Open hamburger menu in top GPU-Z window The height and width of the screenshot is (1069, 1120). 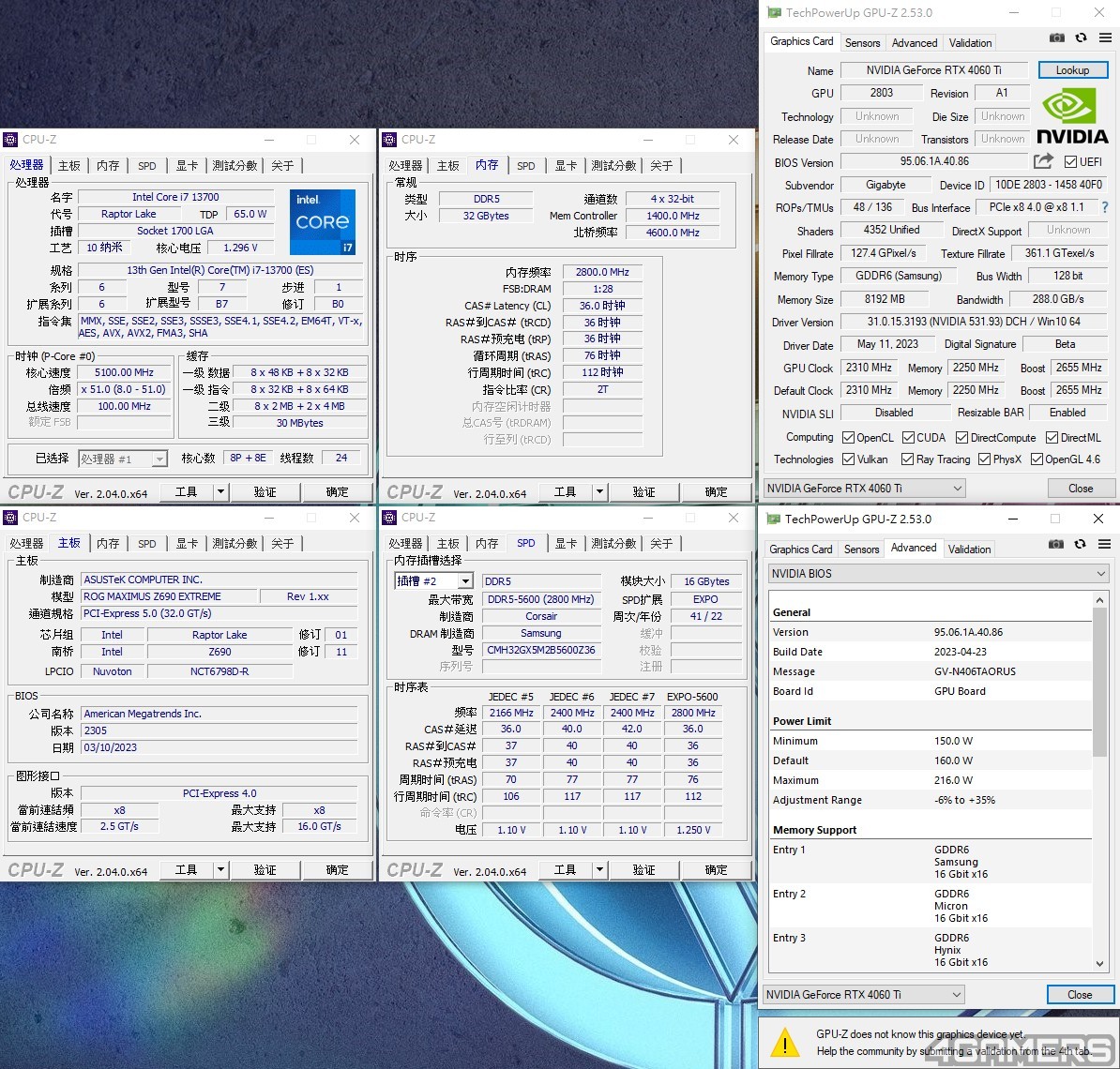pyautogui.click(x=1105, y=38)
